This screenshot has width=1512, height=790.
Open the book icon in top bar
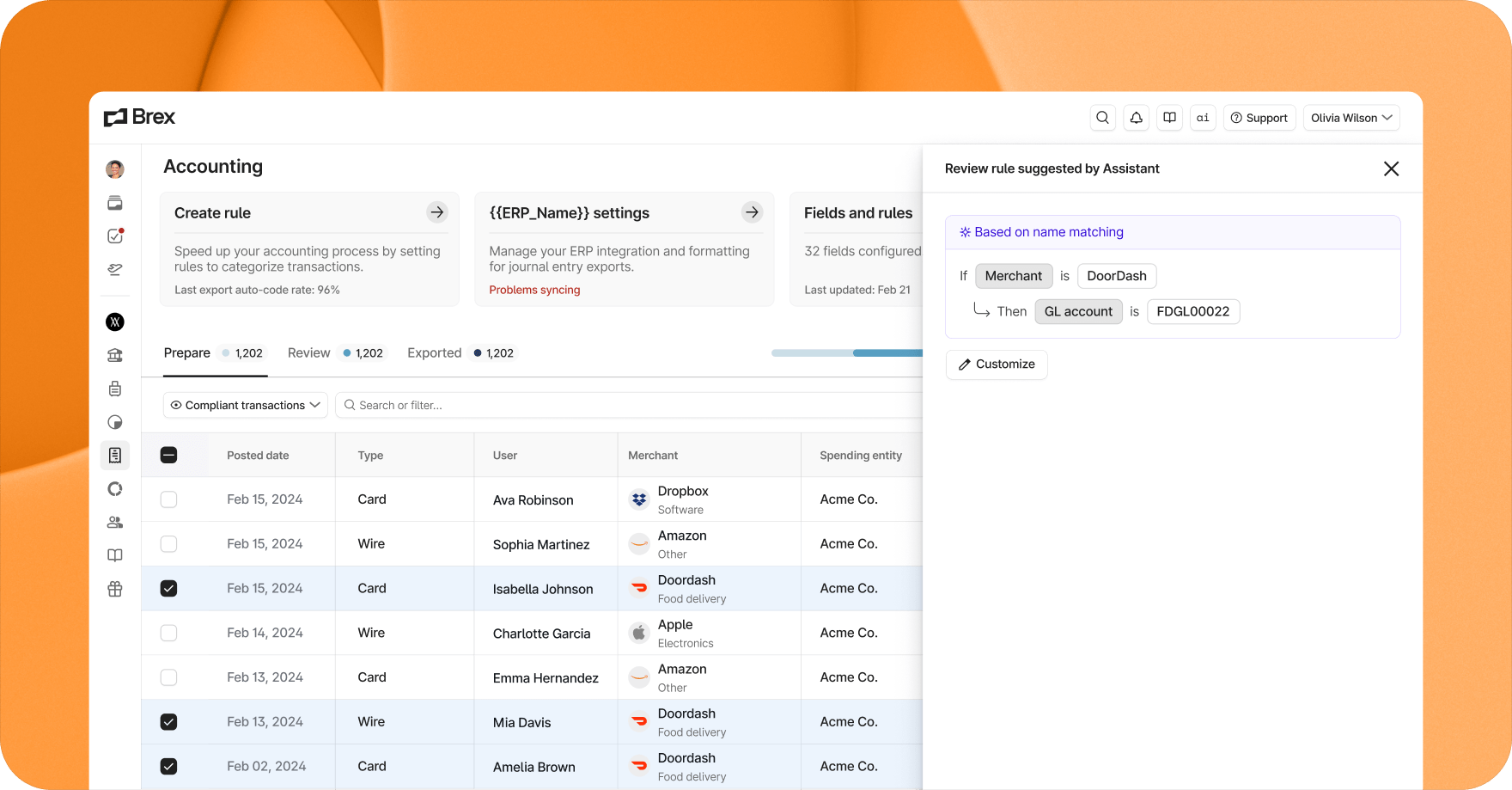click(1169, 118)
